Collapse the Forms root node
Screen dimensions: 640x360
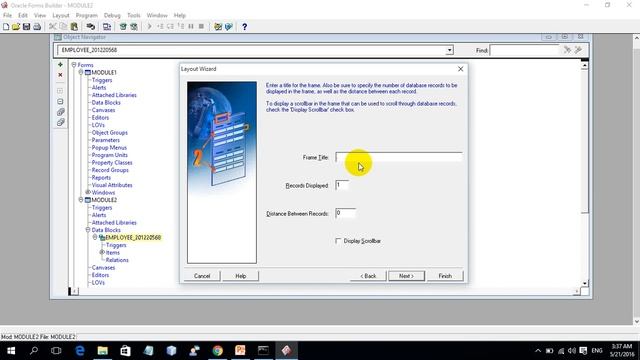[74, 65]
